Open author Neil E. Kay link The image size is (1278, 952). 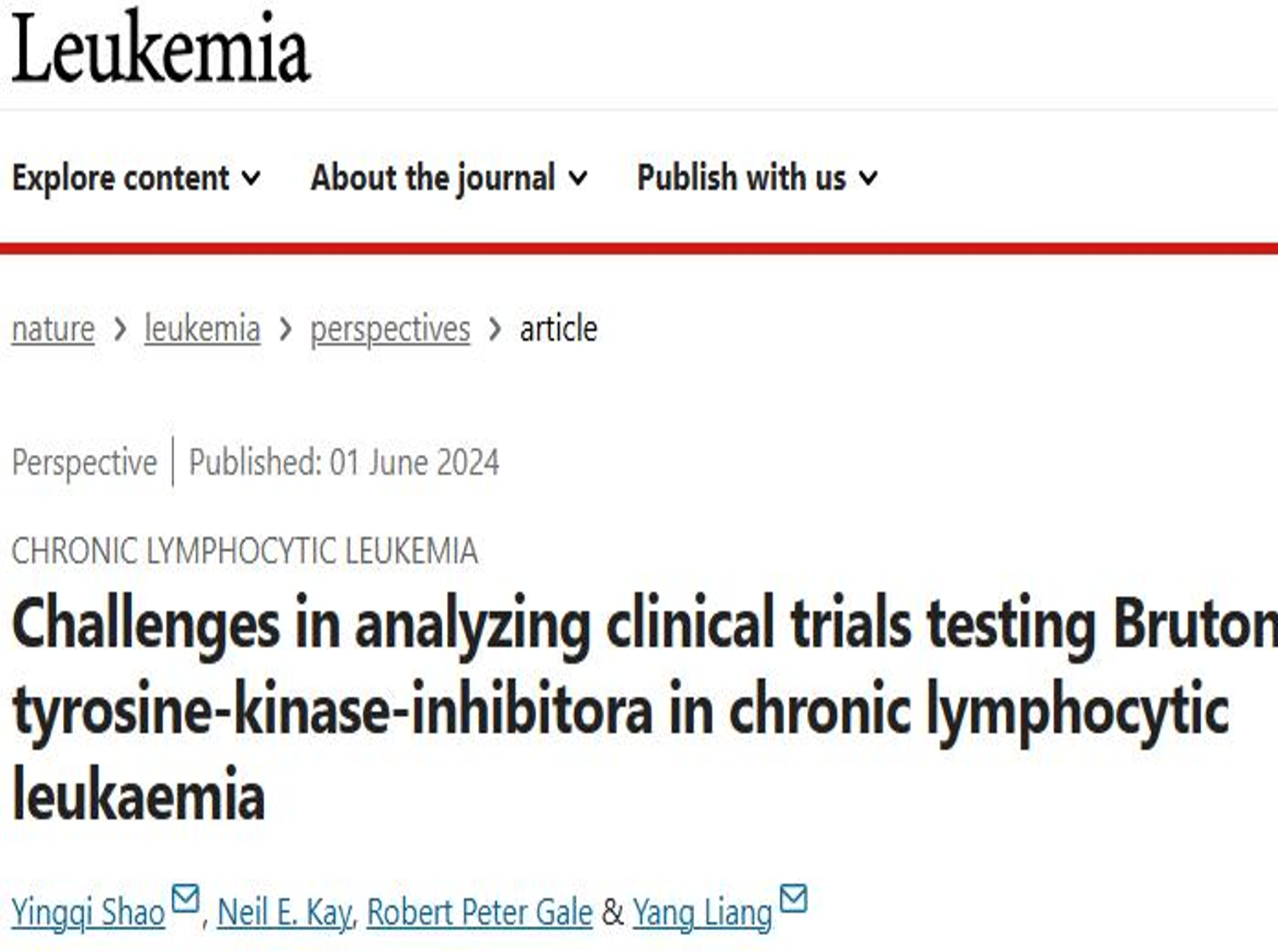coord(285,913)
